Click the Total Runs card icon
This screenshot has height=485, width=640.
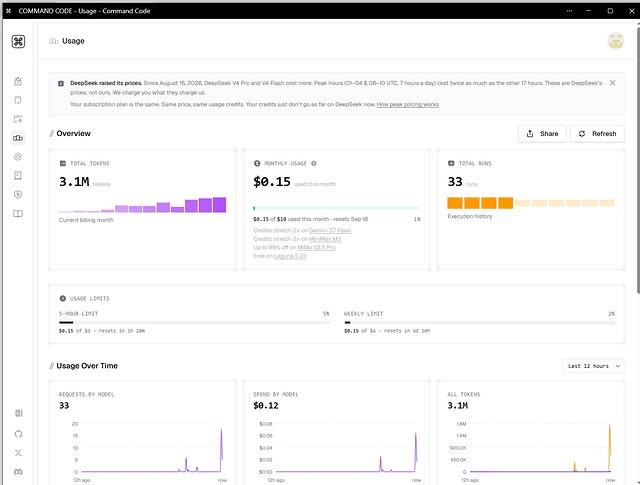451,163
